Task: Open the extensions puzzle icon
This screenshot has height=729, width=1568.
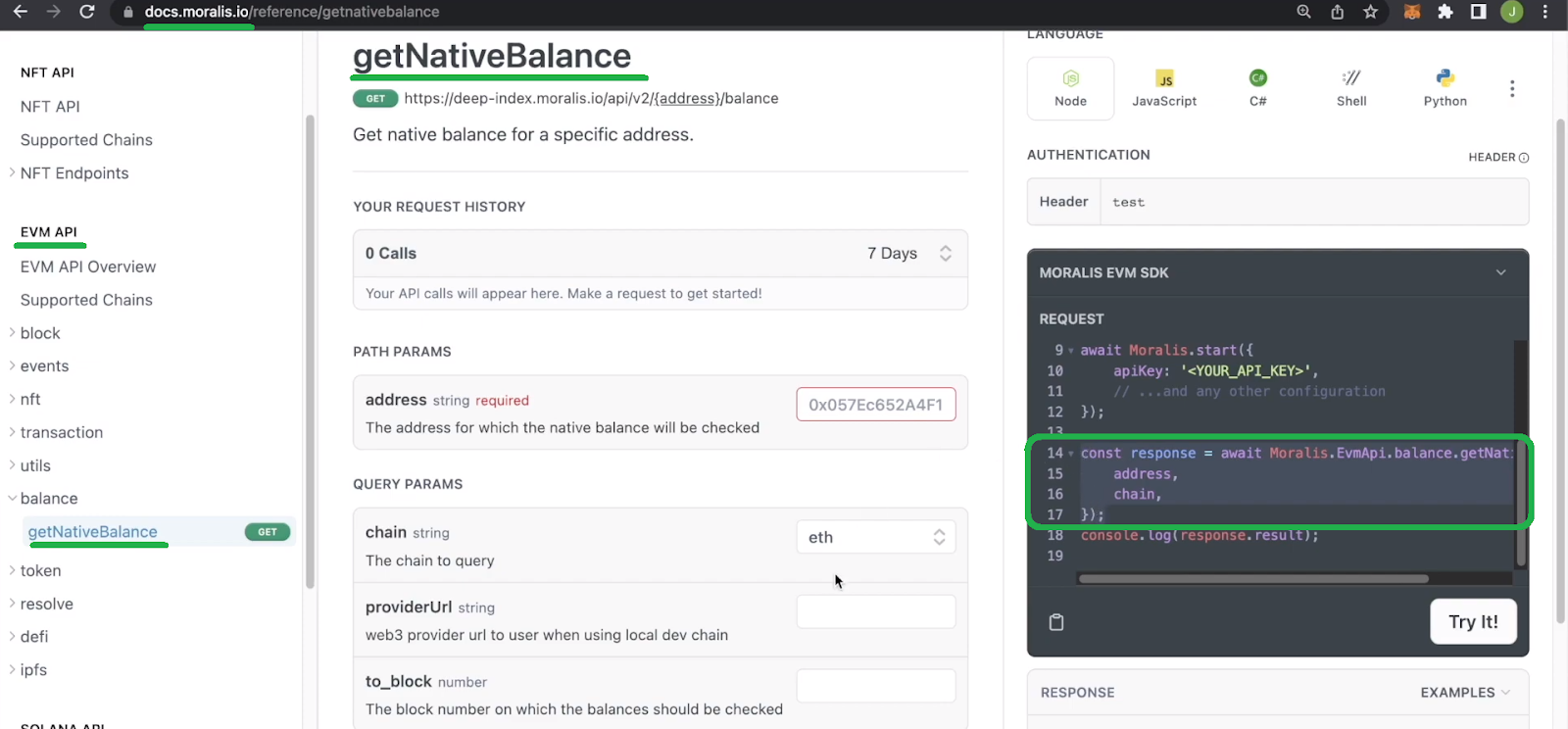Action: (1445, 12)
